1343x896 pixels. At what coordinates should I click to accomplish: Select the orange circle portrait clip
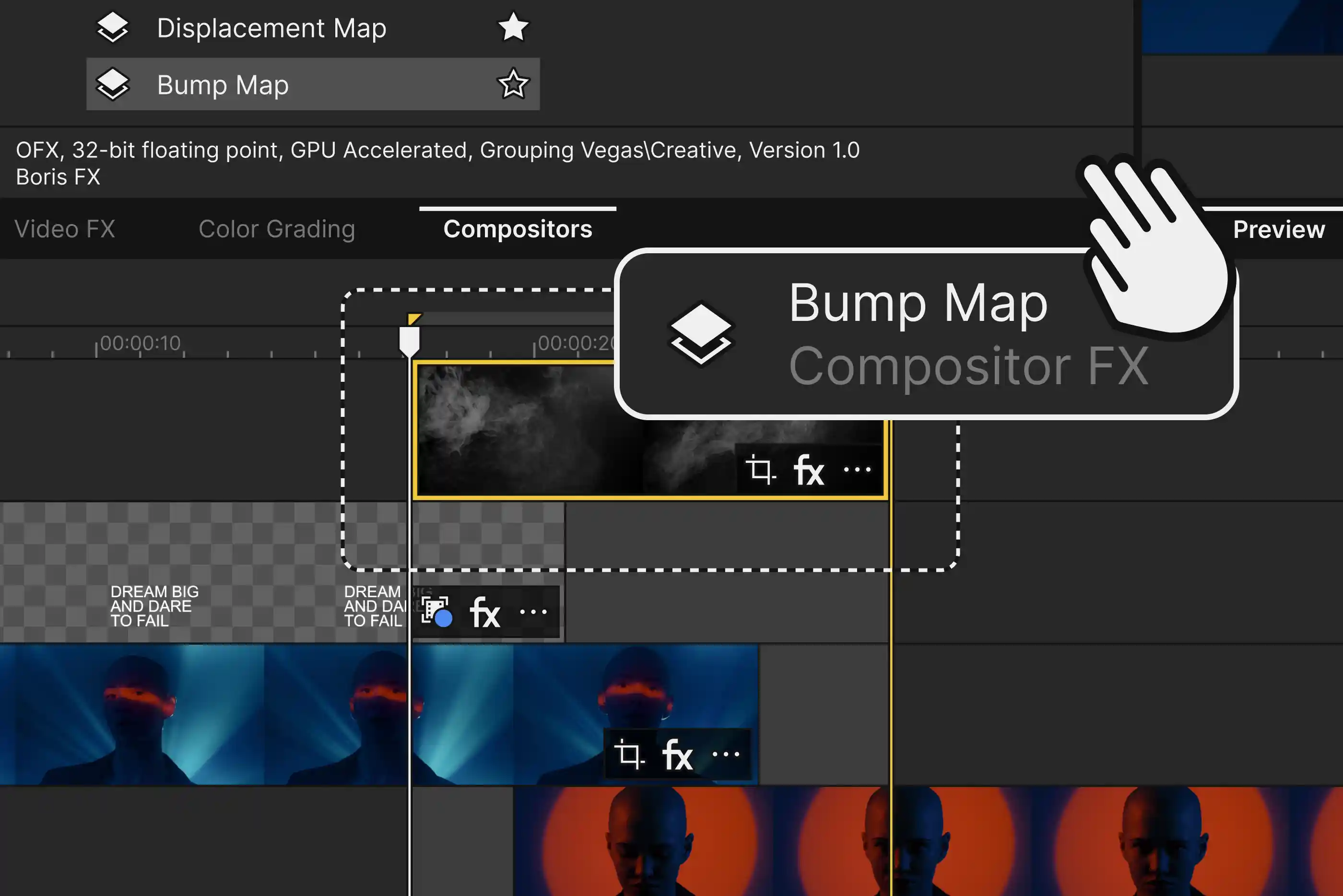pyautogui.click(x=928, y=841)
